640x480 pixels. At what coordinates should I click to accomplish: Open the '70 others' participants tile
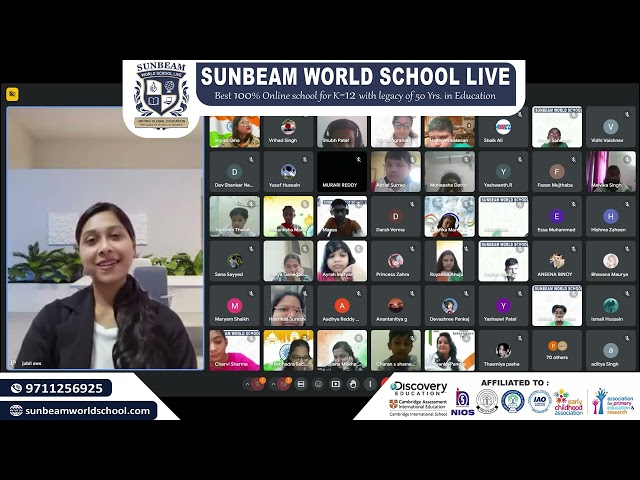point(557,350)
